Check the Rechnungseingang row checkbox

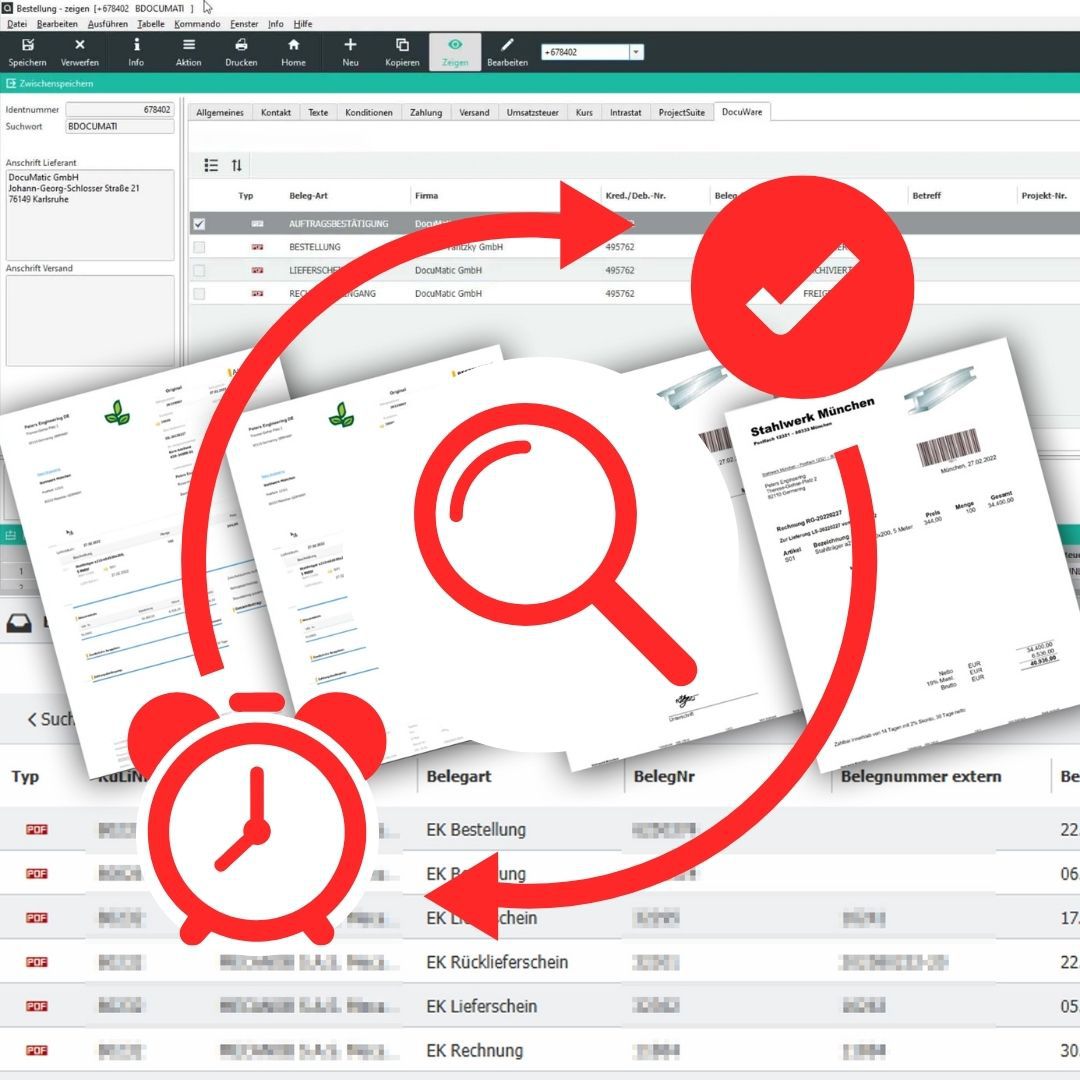tap(199, 294)
